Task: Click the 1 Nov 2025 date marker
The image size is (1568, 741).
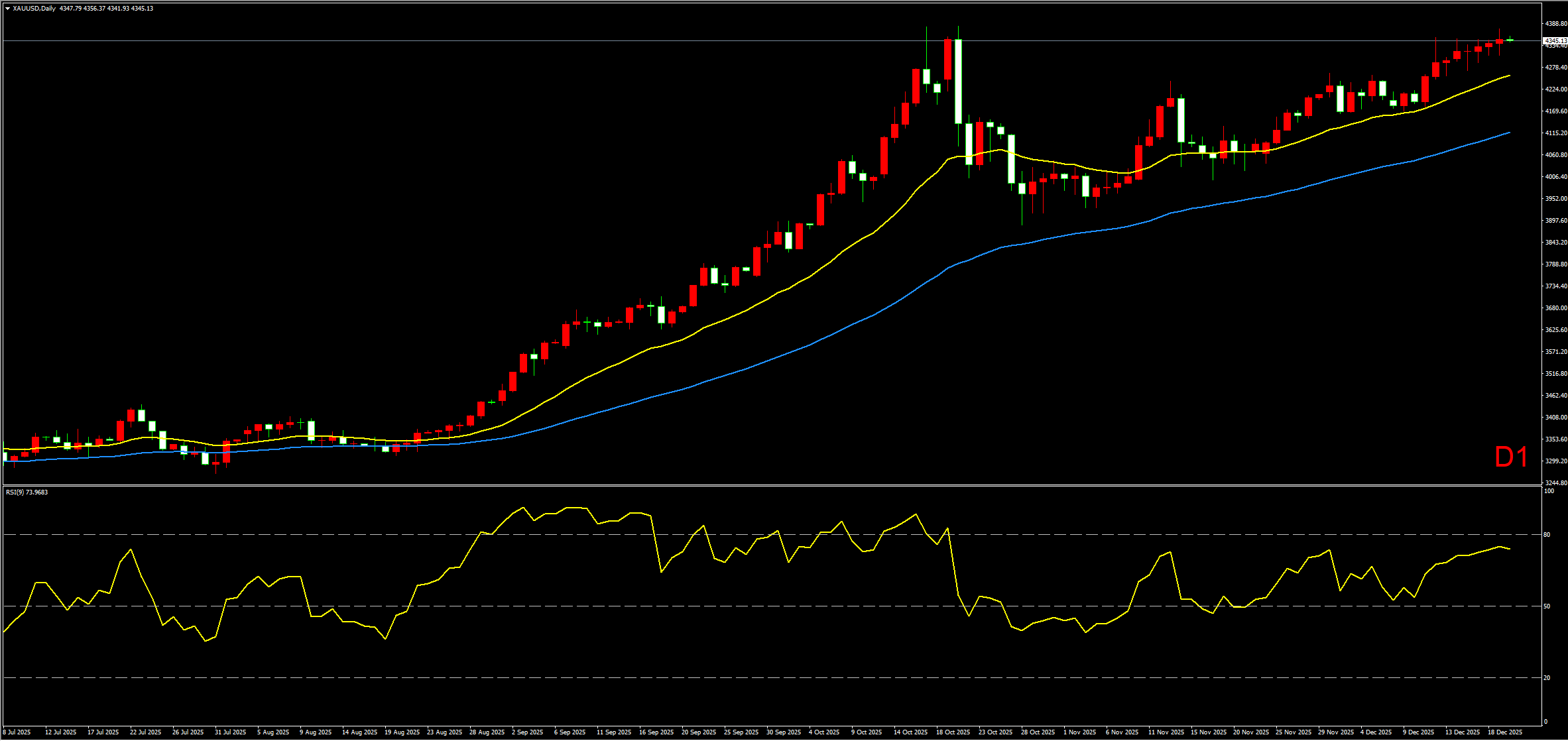Action: click(x=1080, y=732)
